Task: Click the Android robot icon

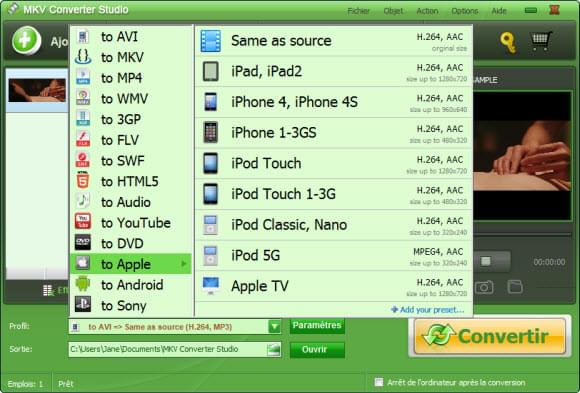Action: pos(83,284)
